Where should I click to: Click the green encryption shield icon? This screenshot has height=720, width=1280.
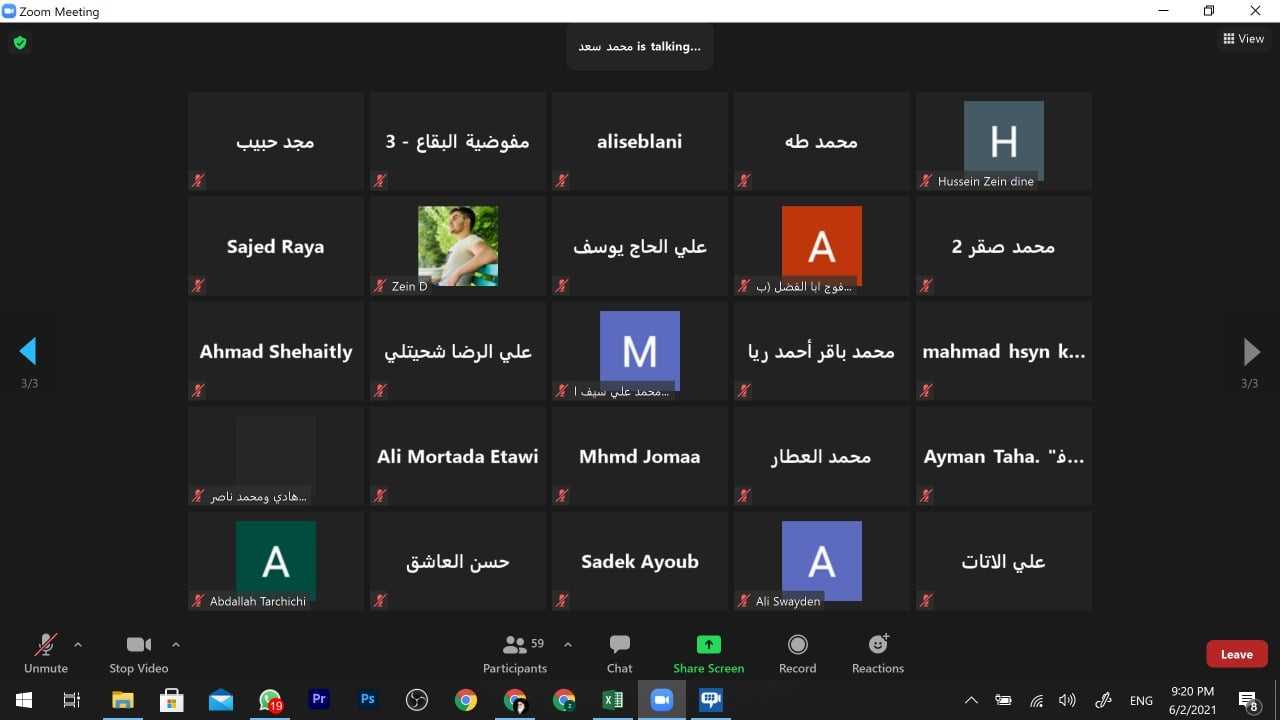[19, 43]
